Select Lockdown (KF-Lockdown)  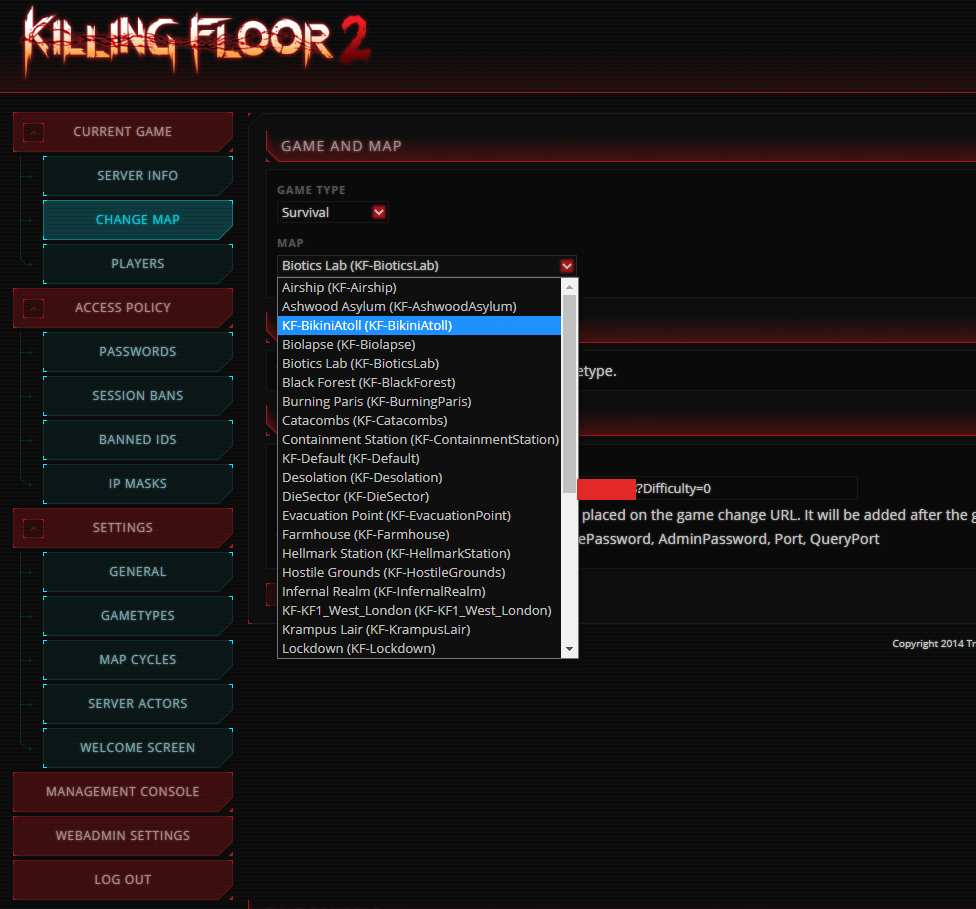pos(419,649)
